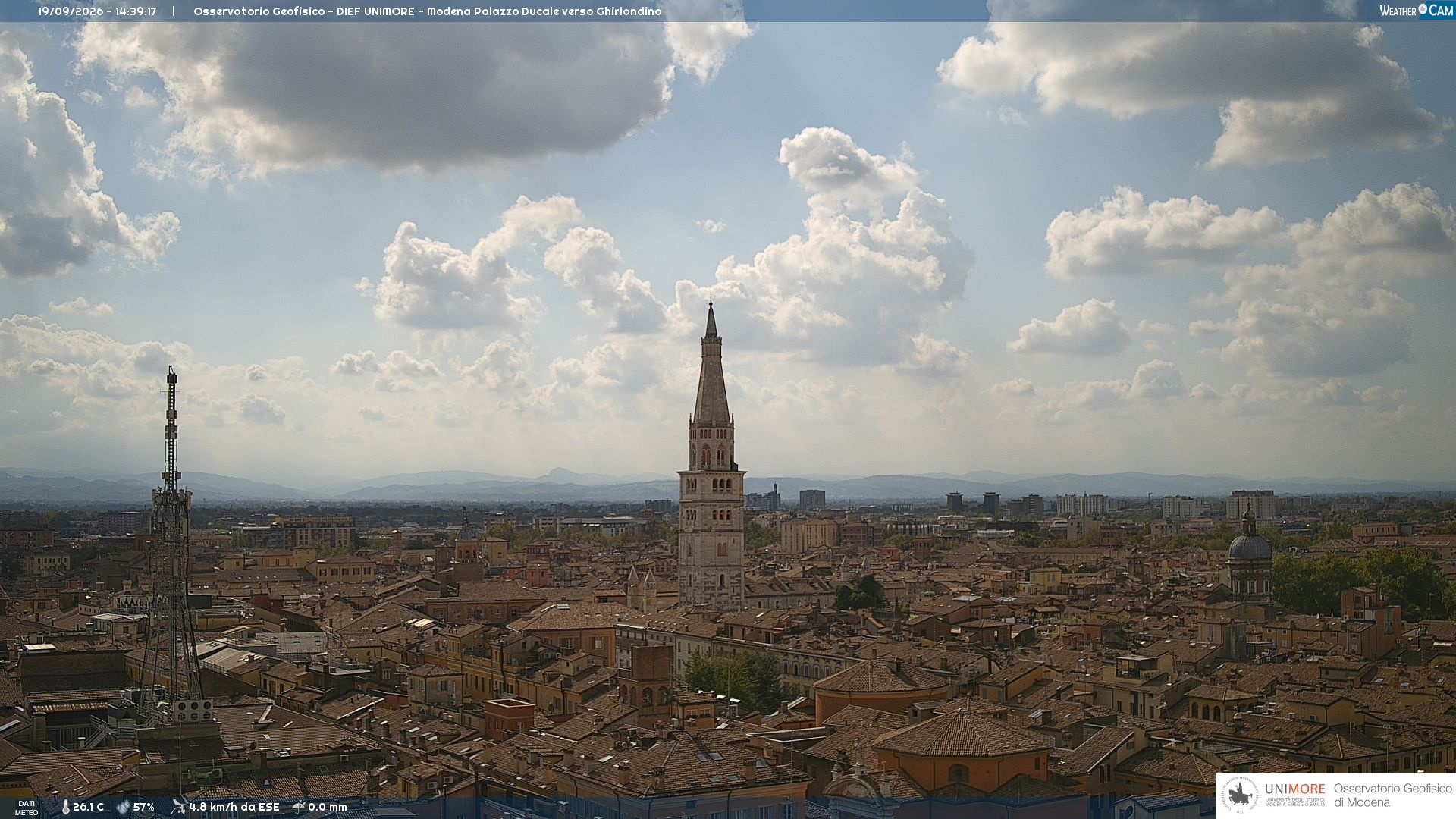
Task: Click the Ghirlandina tower spire
Action: pyautogui.click(x=711, y=364)
